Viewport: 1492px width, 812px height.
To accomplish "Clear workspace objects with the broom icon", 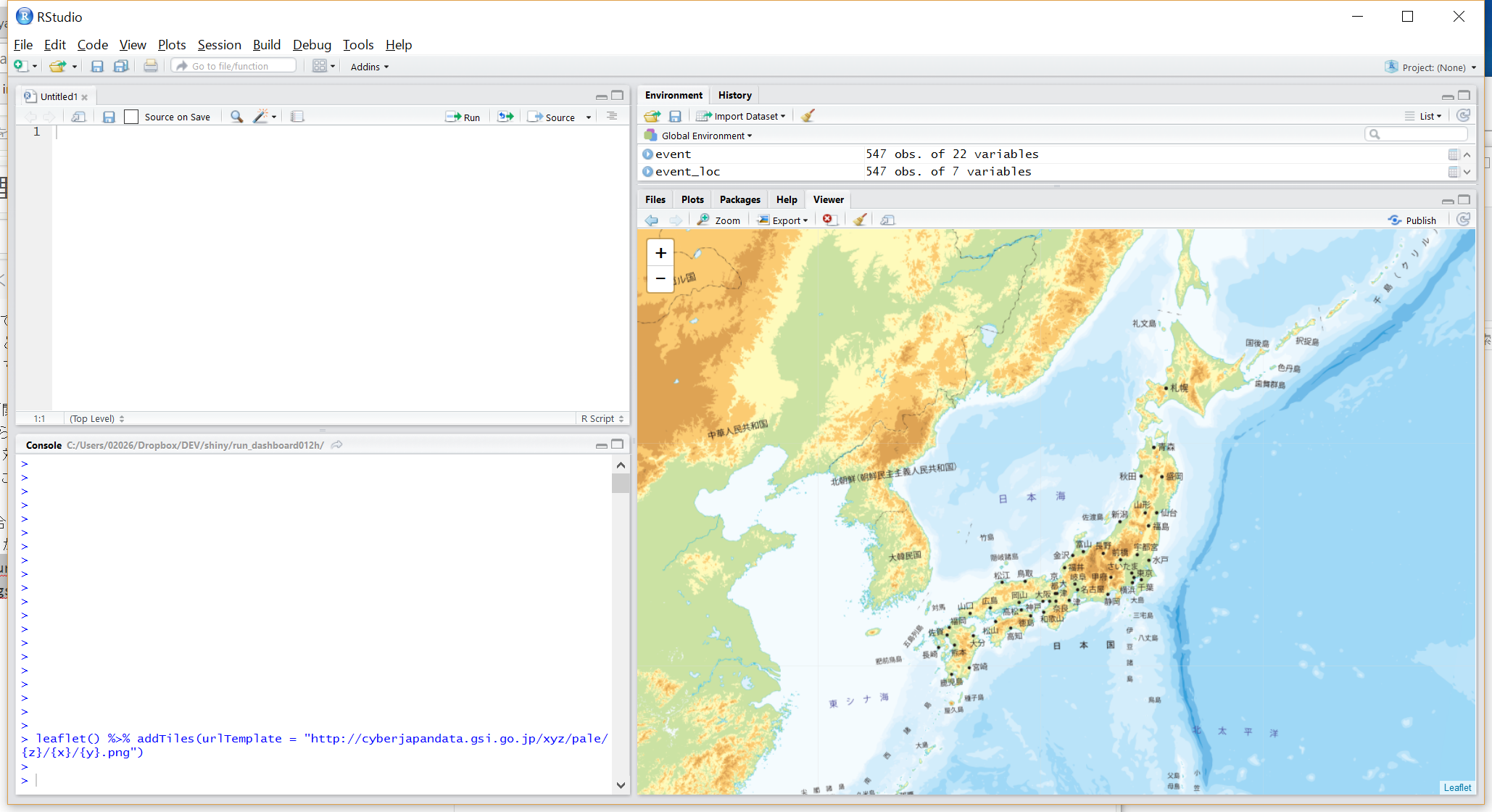I will [x=808, y=115].
